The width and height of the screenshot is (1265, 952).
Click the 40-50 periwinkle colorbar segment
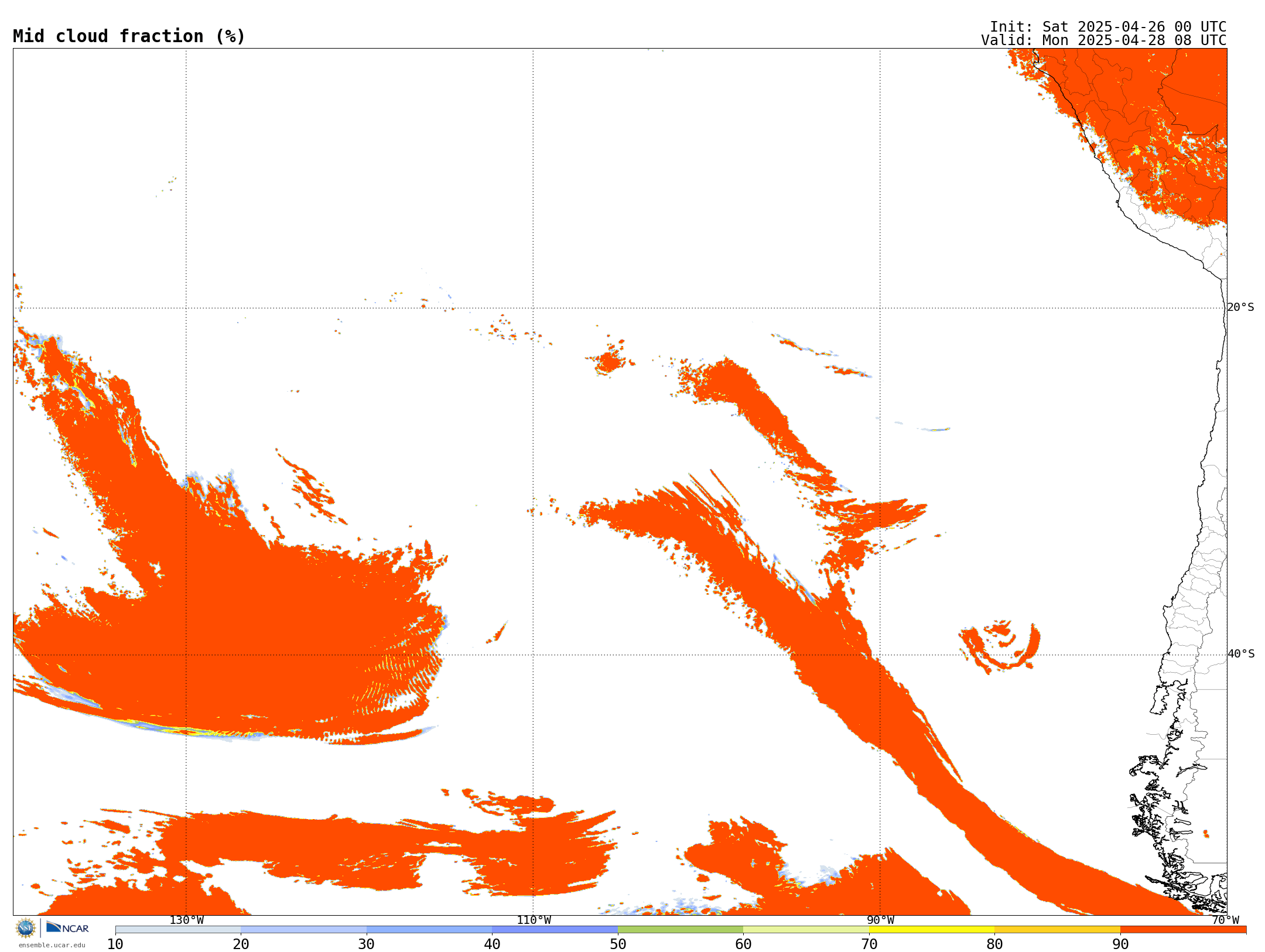click(555, 930)
